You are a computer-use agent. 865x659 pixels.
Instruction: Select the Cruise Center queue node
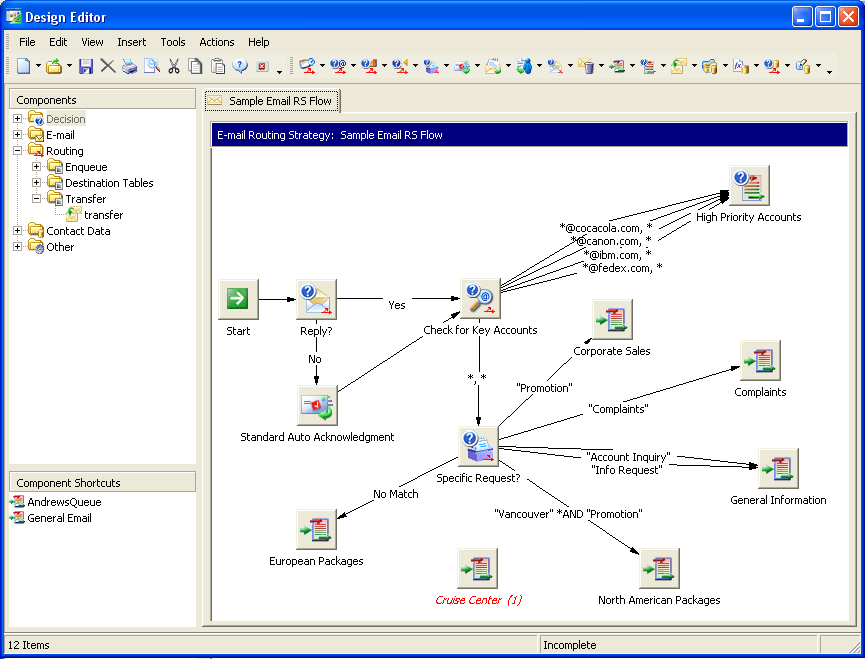click(478, 568)
